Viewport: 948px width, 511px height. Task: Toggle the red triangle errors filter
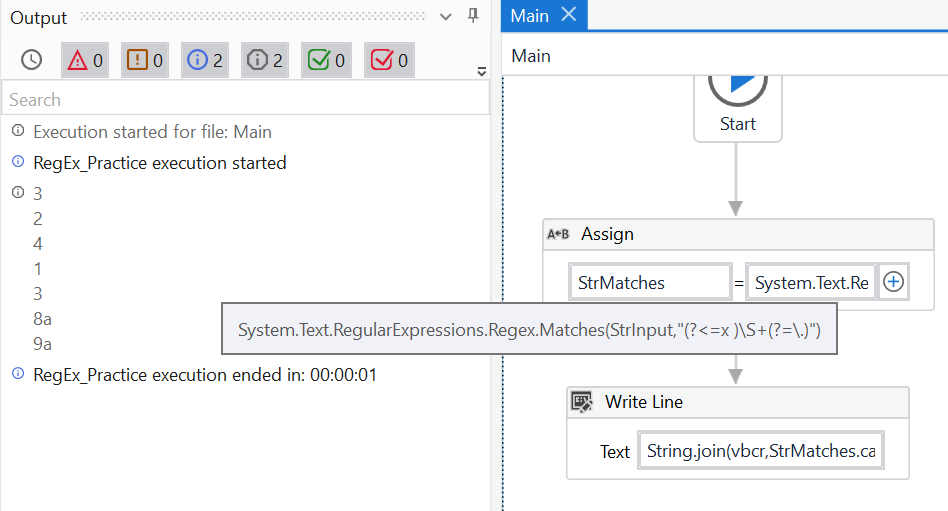point(85,60)
